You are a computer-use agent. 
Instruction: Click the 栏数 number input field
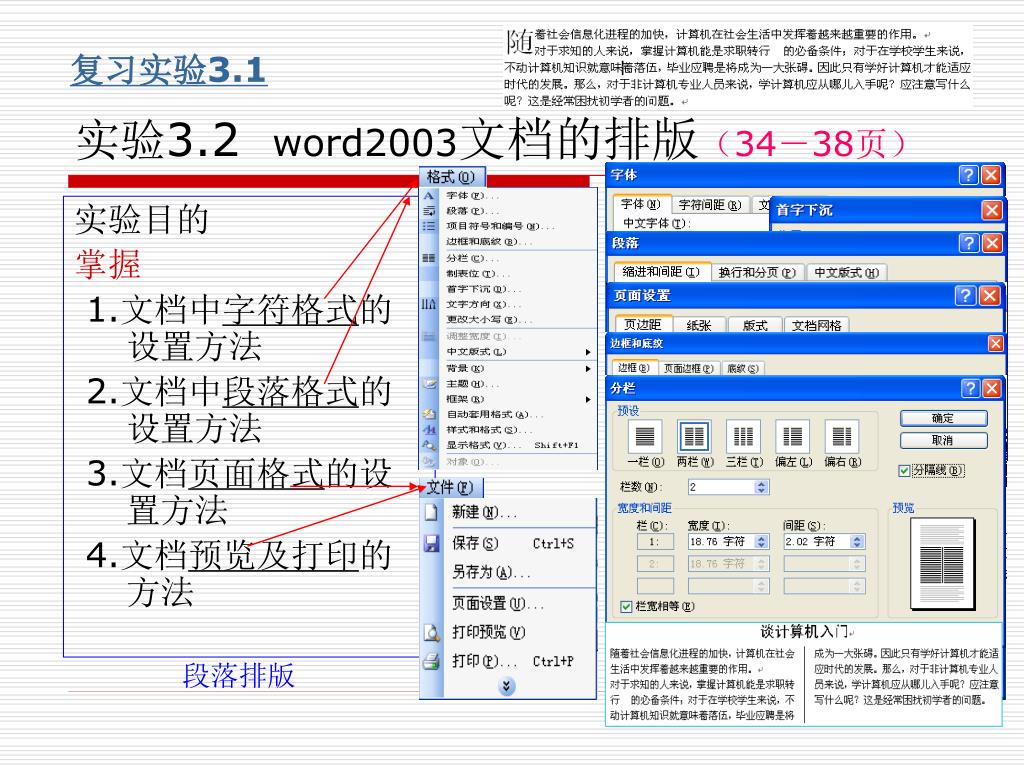pyautogui.click(x=721, y=487)
